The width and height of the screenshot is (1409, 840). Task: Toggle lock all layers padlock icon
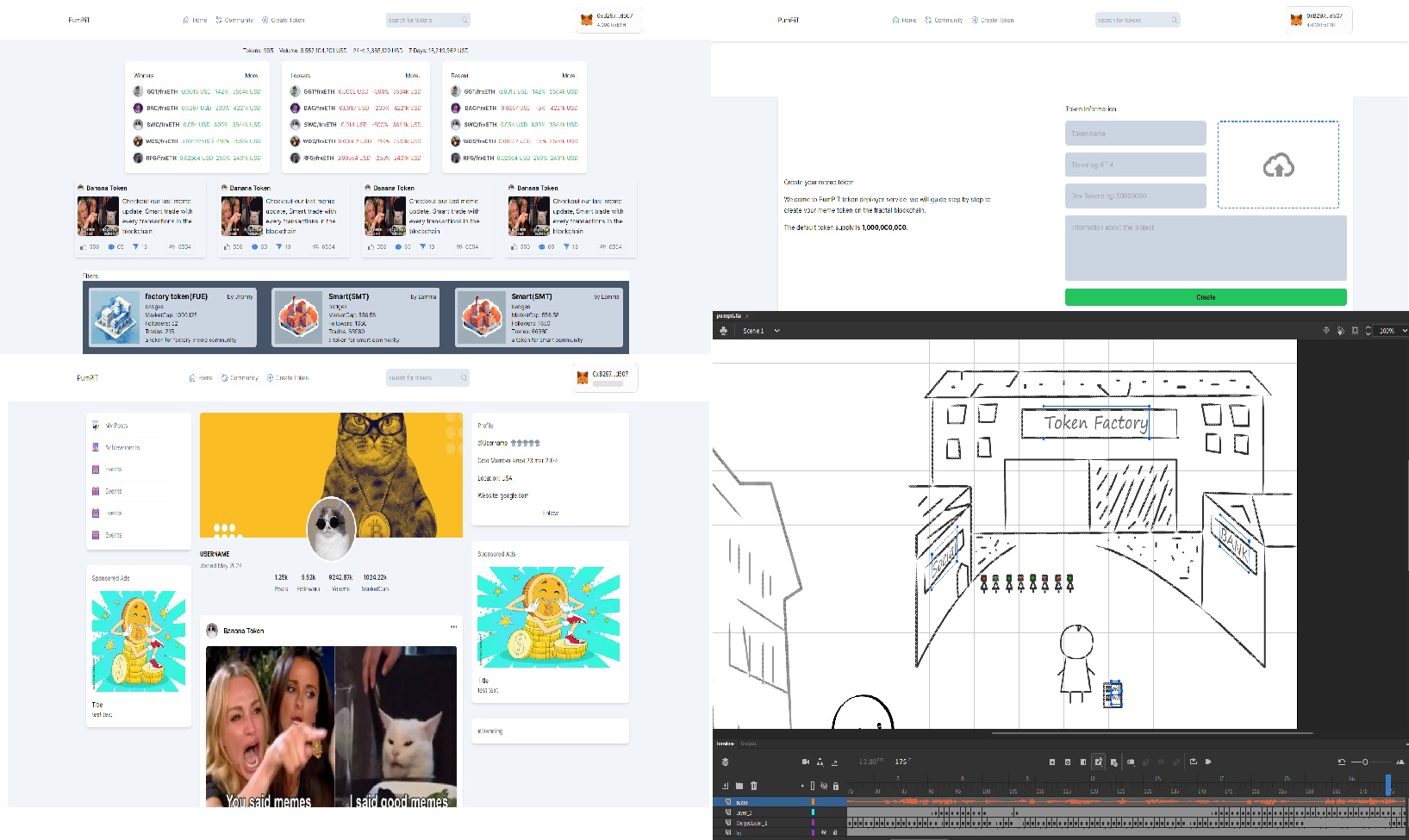coord(835,786)
